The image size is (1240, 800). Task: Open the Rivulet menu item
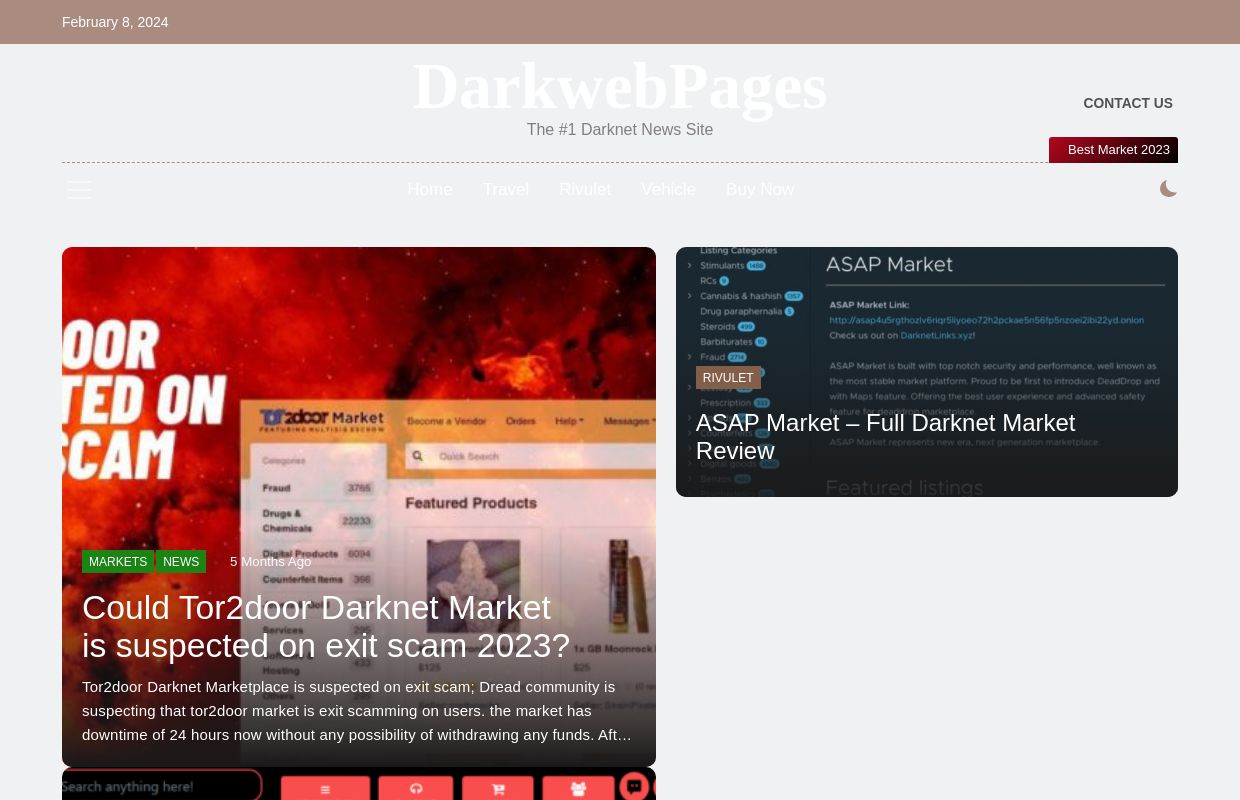[585, 190]
